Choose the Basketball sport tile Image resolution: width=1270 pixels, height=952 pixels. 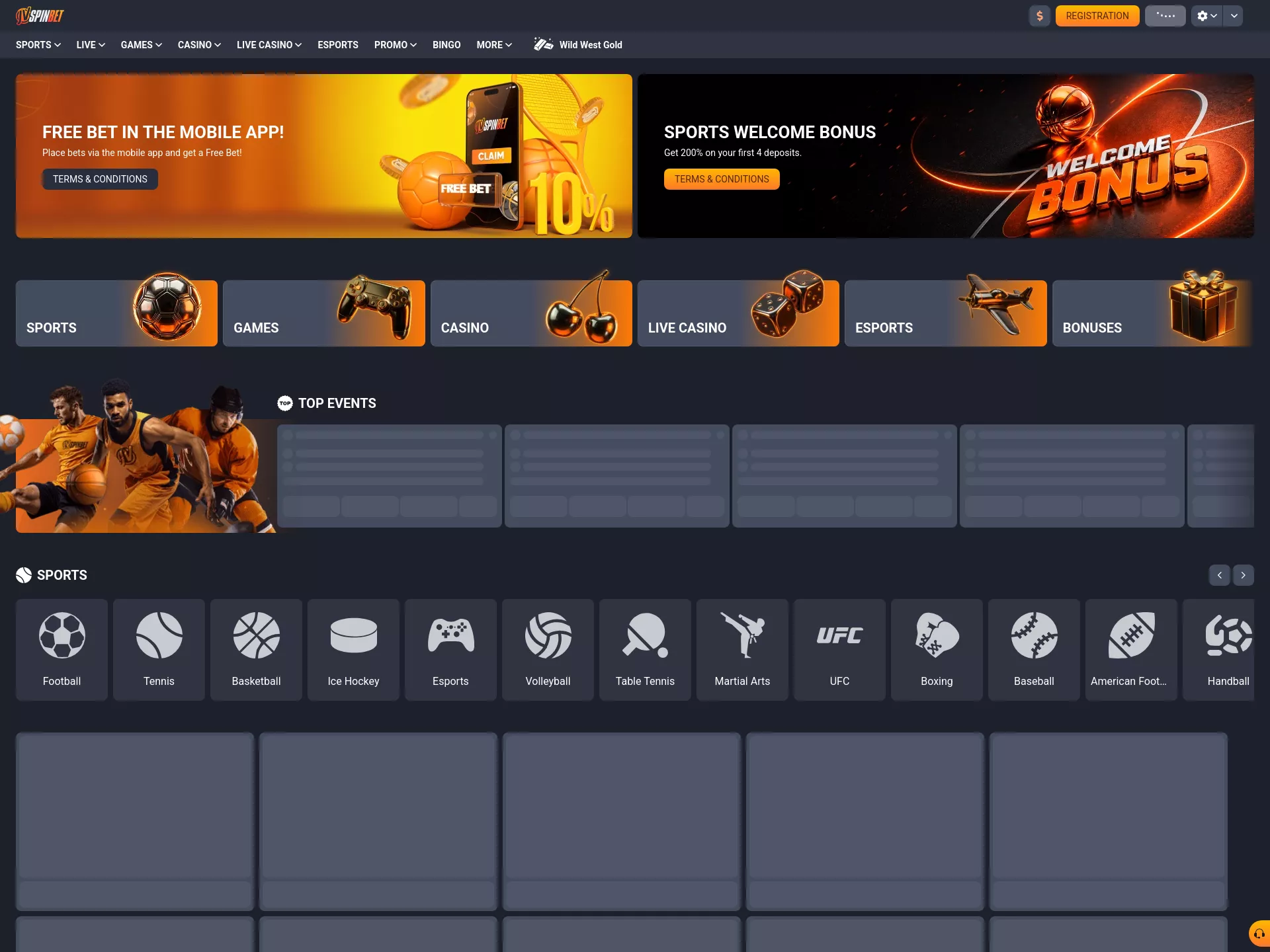tap(256, 649)
